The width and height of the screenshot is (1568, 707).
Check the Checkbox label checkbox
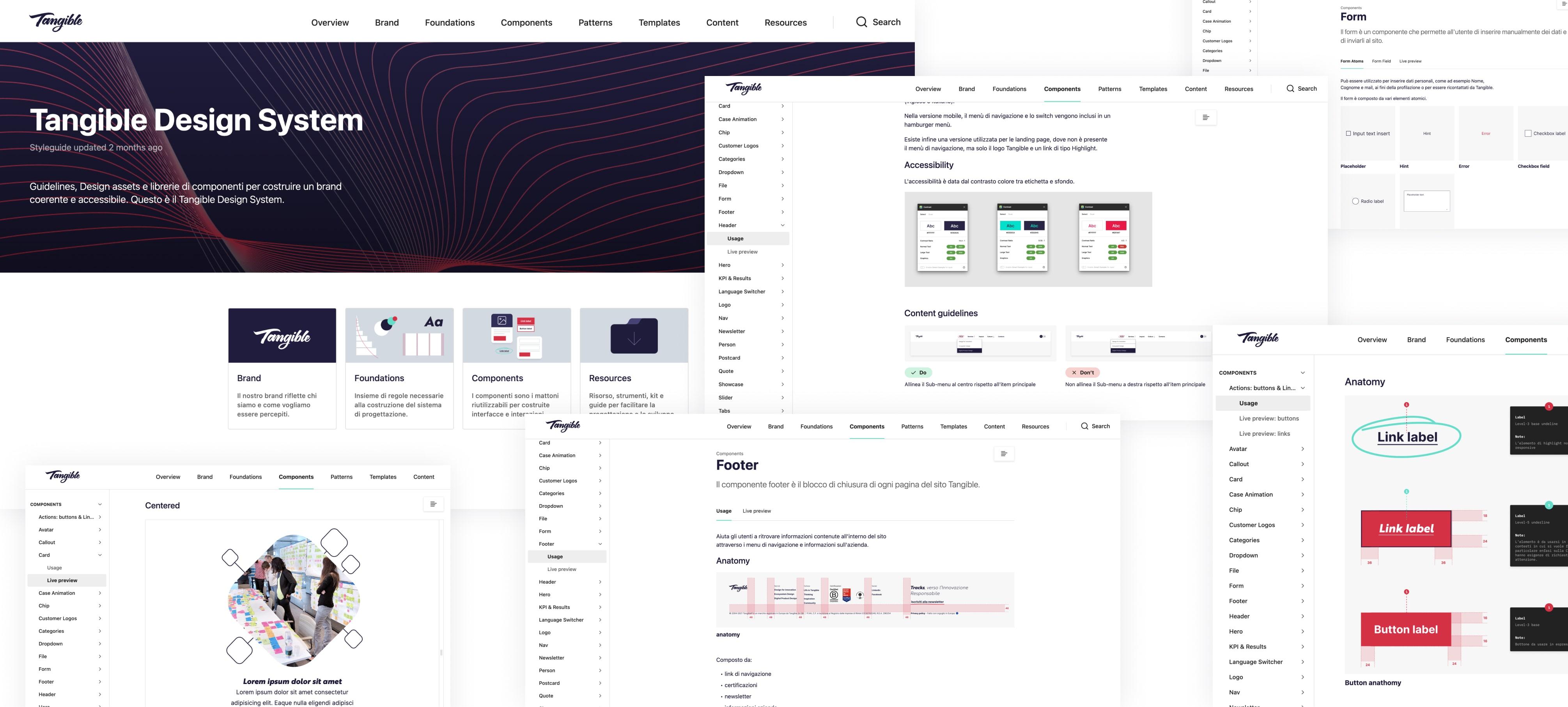[x=1529, y=133]
